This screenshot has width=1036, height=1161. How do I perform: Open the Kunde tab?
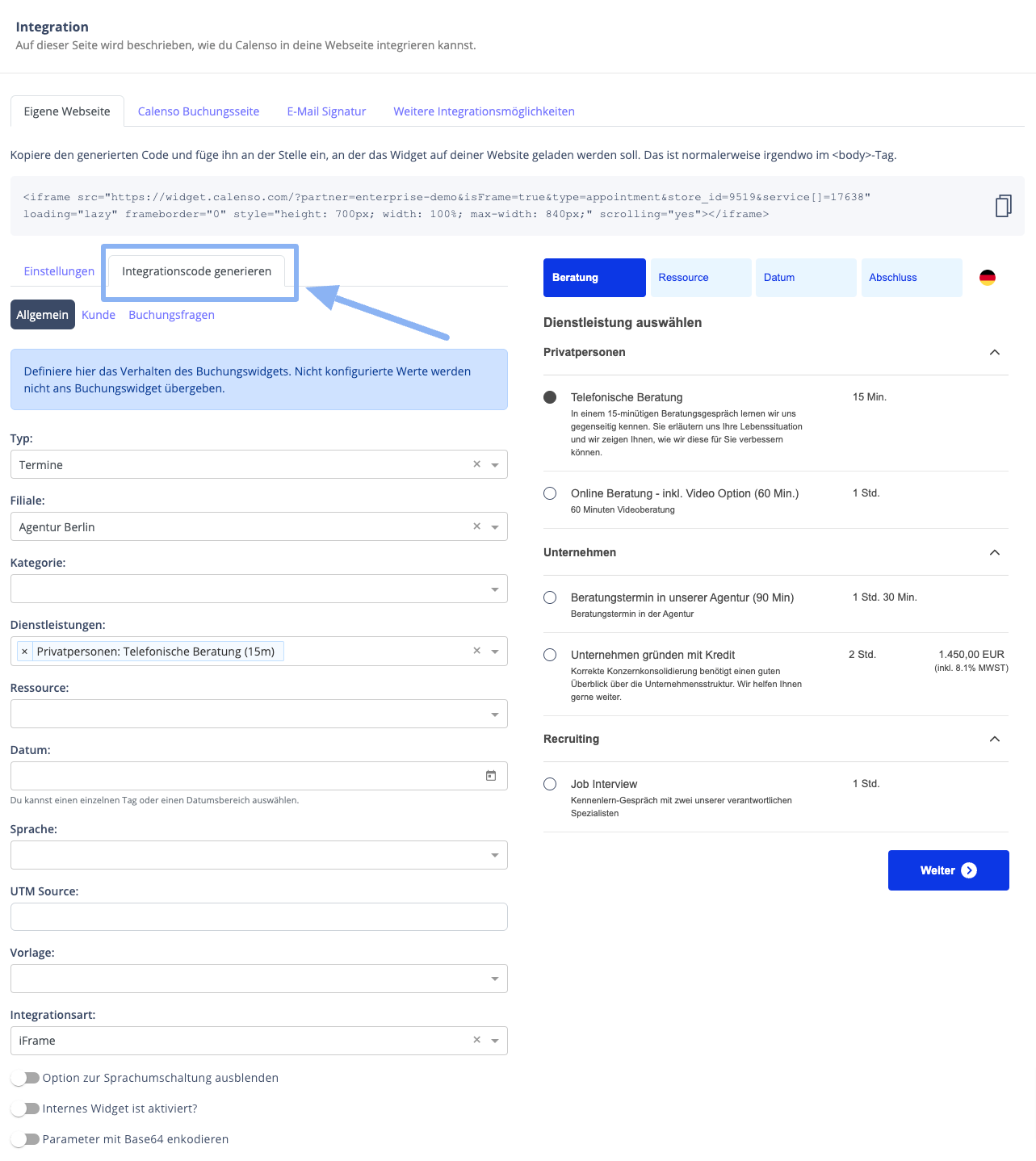pos(98,314)
